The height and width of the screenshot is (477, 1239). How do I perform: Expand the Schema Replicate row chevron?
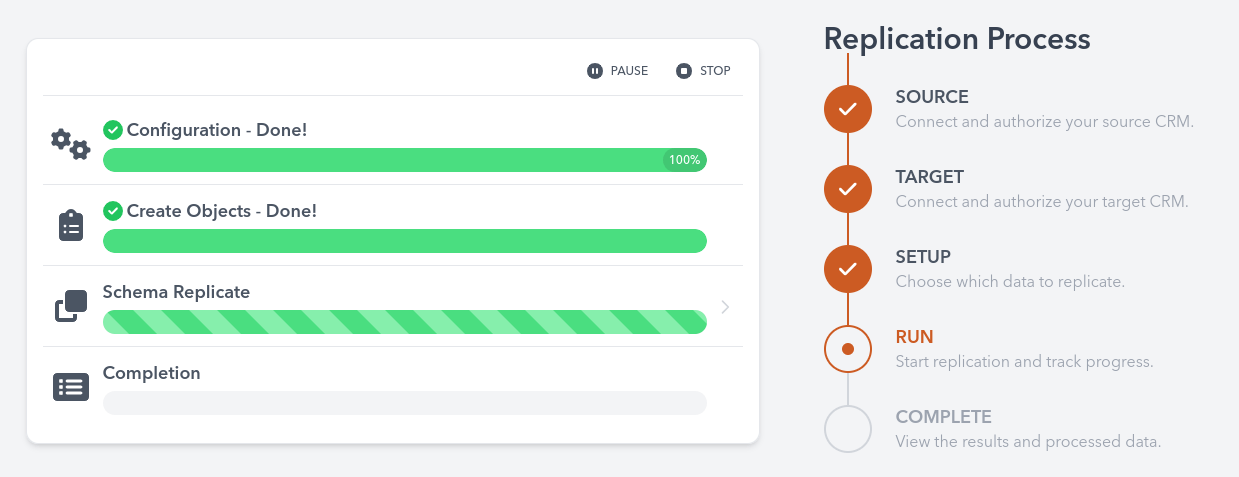[725, 307]
